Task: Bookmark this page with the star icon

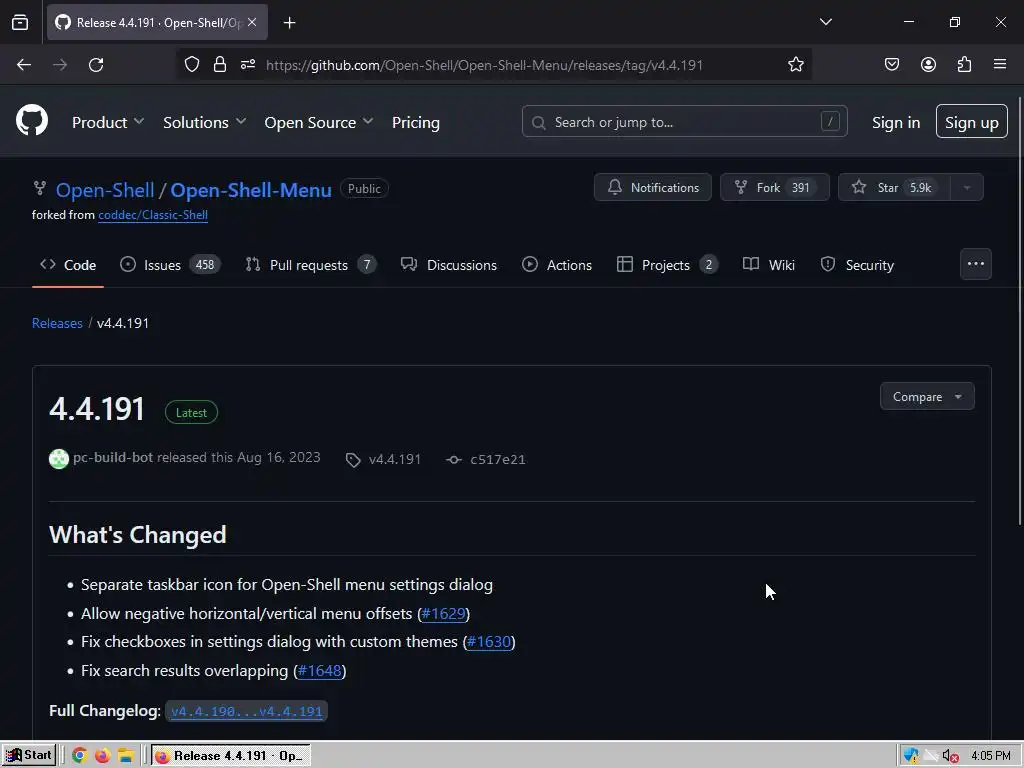Action: click(795, 64)
